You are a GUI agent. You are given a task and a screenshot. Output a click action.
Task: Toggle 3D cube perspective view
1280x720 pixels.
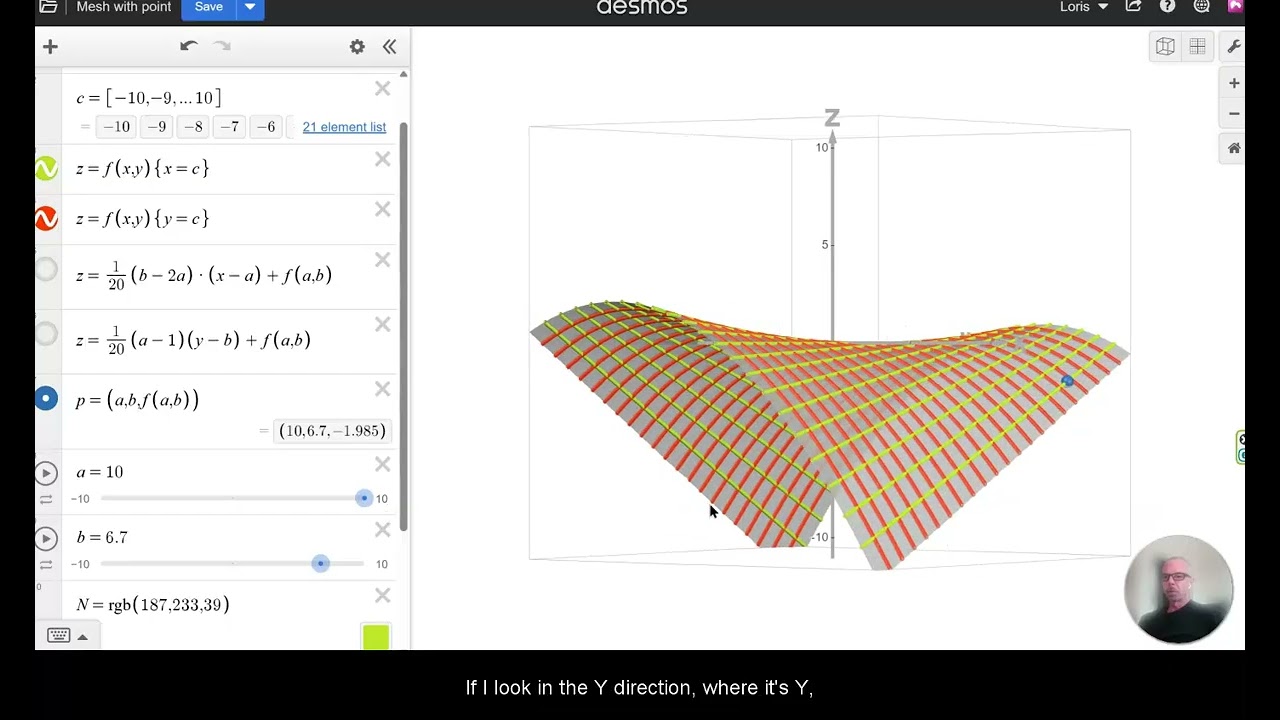click(x=1165, y=46)
